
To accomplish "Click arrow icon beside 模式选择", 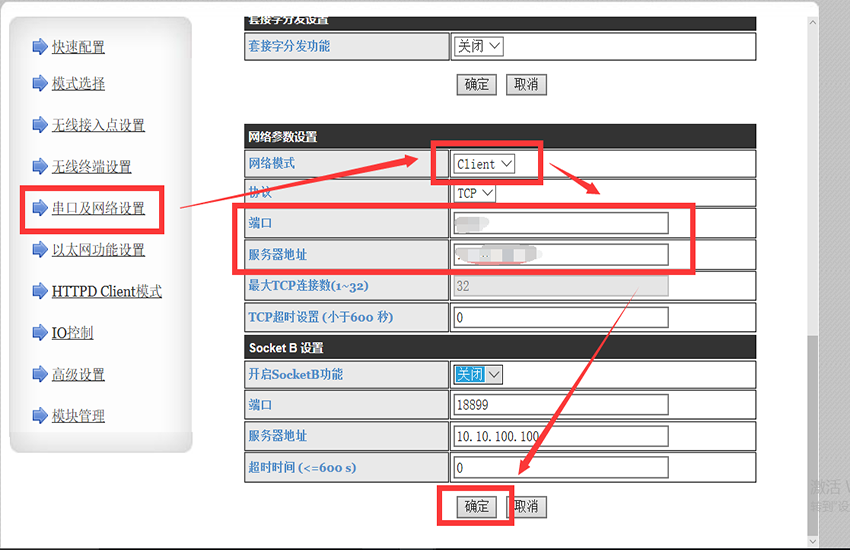I will 39,84.
